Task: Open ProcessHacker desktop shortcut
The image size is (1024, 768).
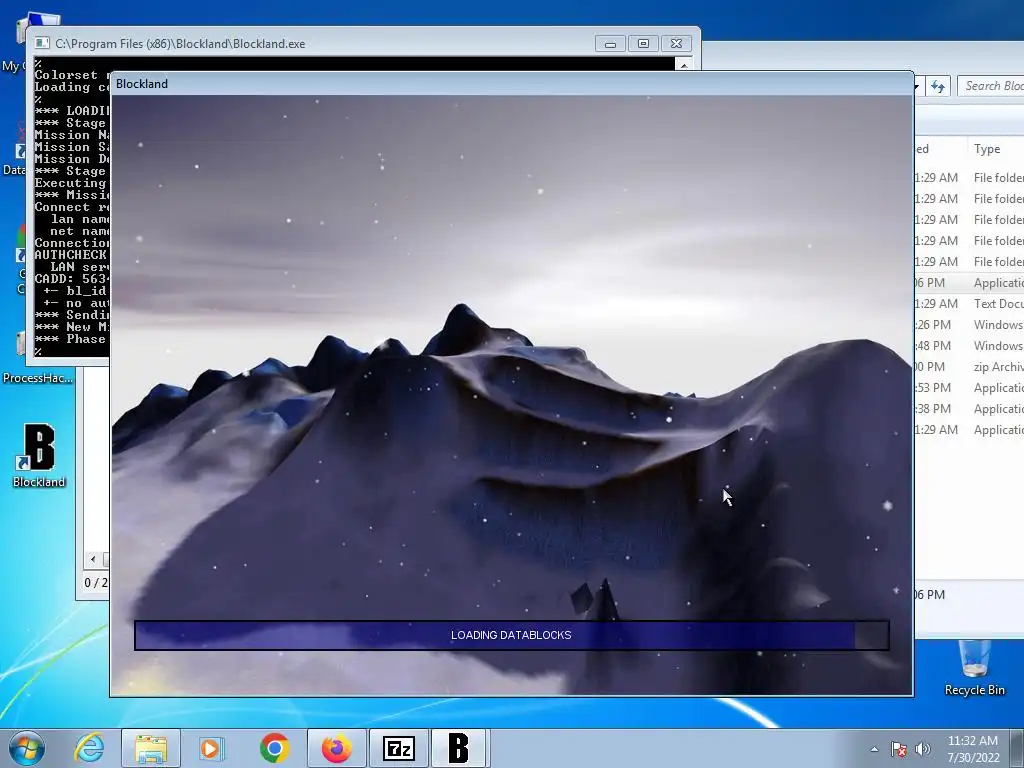Action: pos(38,377)
